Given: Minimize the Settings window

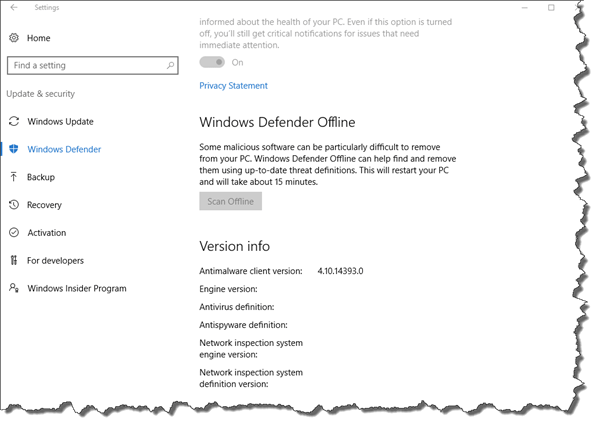Looking at the screenshot, I should (x=525, y=7).
